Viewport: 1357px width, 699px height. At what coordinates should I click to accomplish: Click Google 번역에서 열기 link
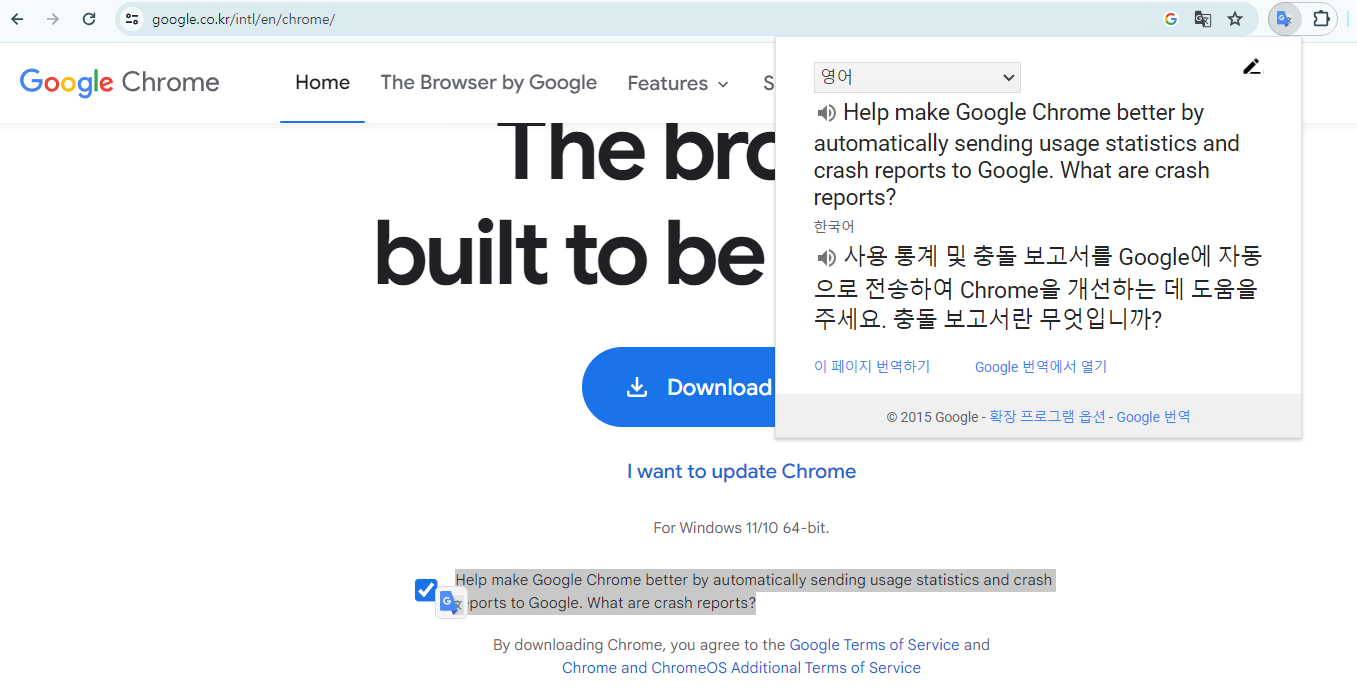click(1041, 366)
